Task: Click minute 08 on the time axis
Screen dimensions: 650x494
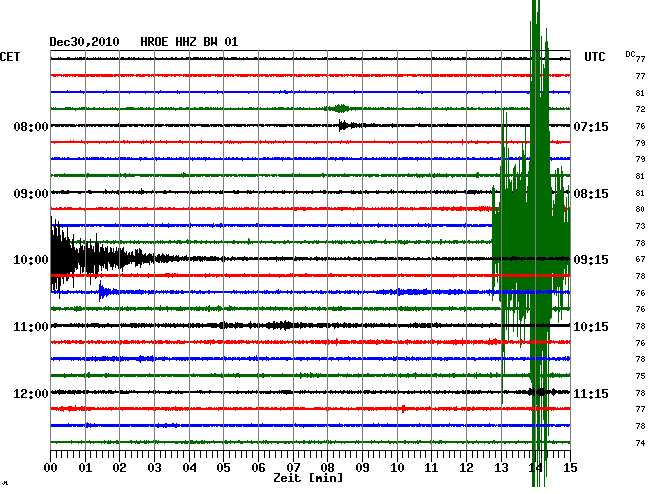Action: tap(327, 467)
